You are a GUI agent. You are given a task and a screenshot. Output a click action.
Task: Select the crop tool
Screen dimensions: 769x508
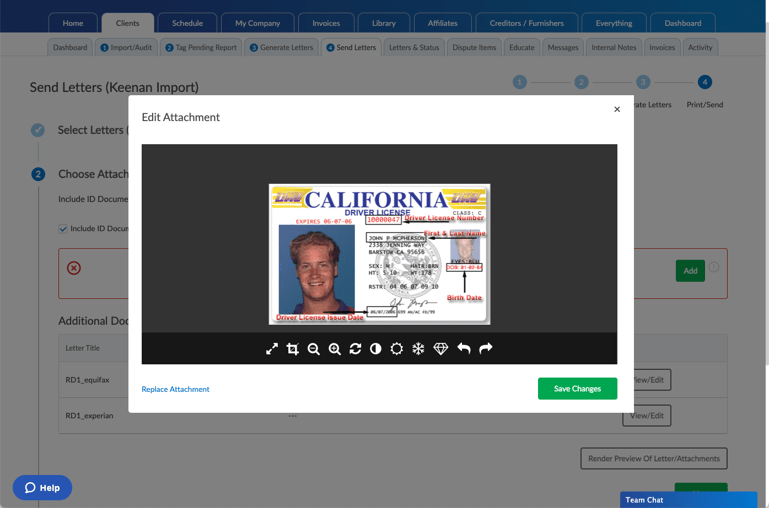point(293,349)
